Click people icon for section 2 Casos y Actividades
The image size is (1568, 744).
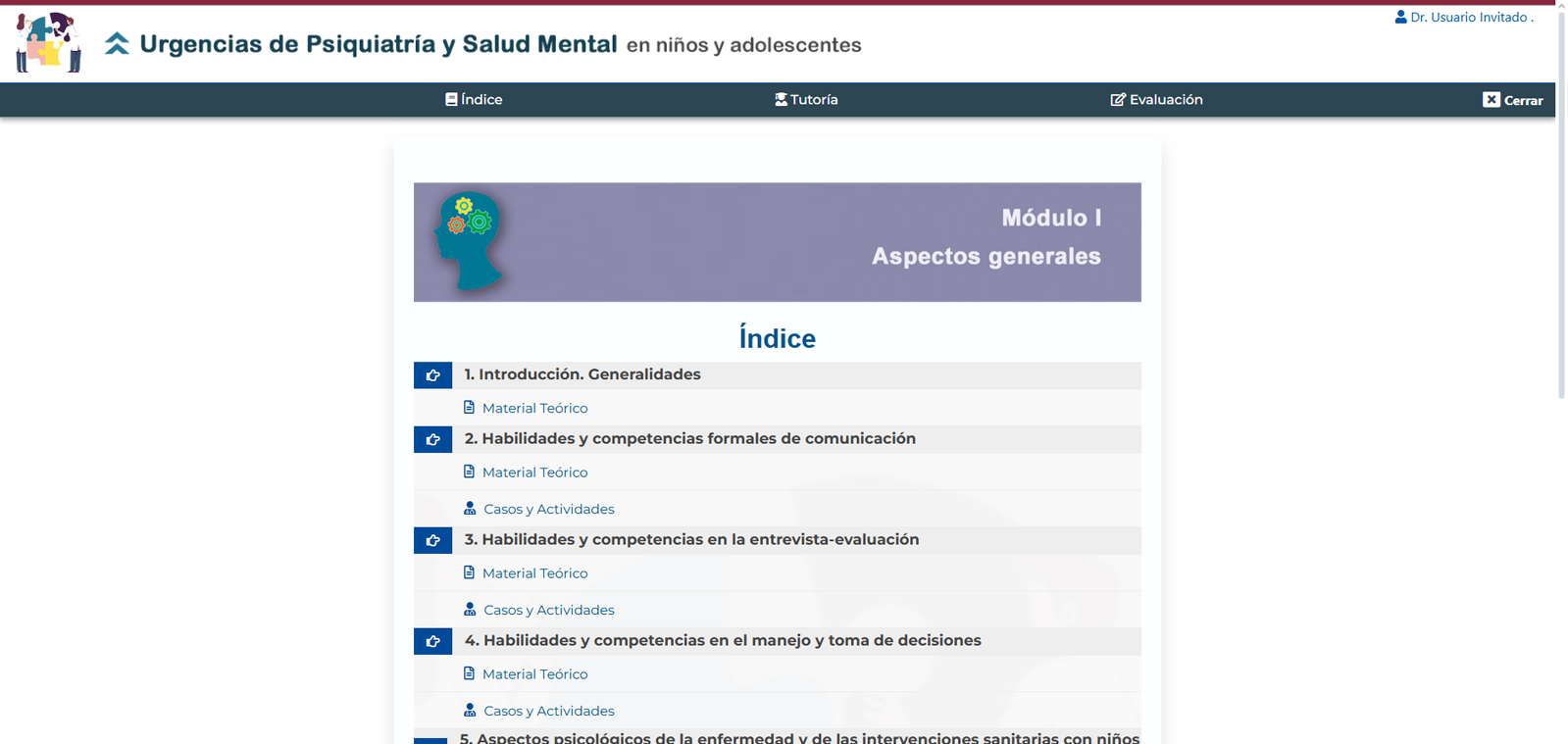coord(470,508)
